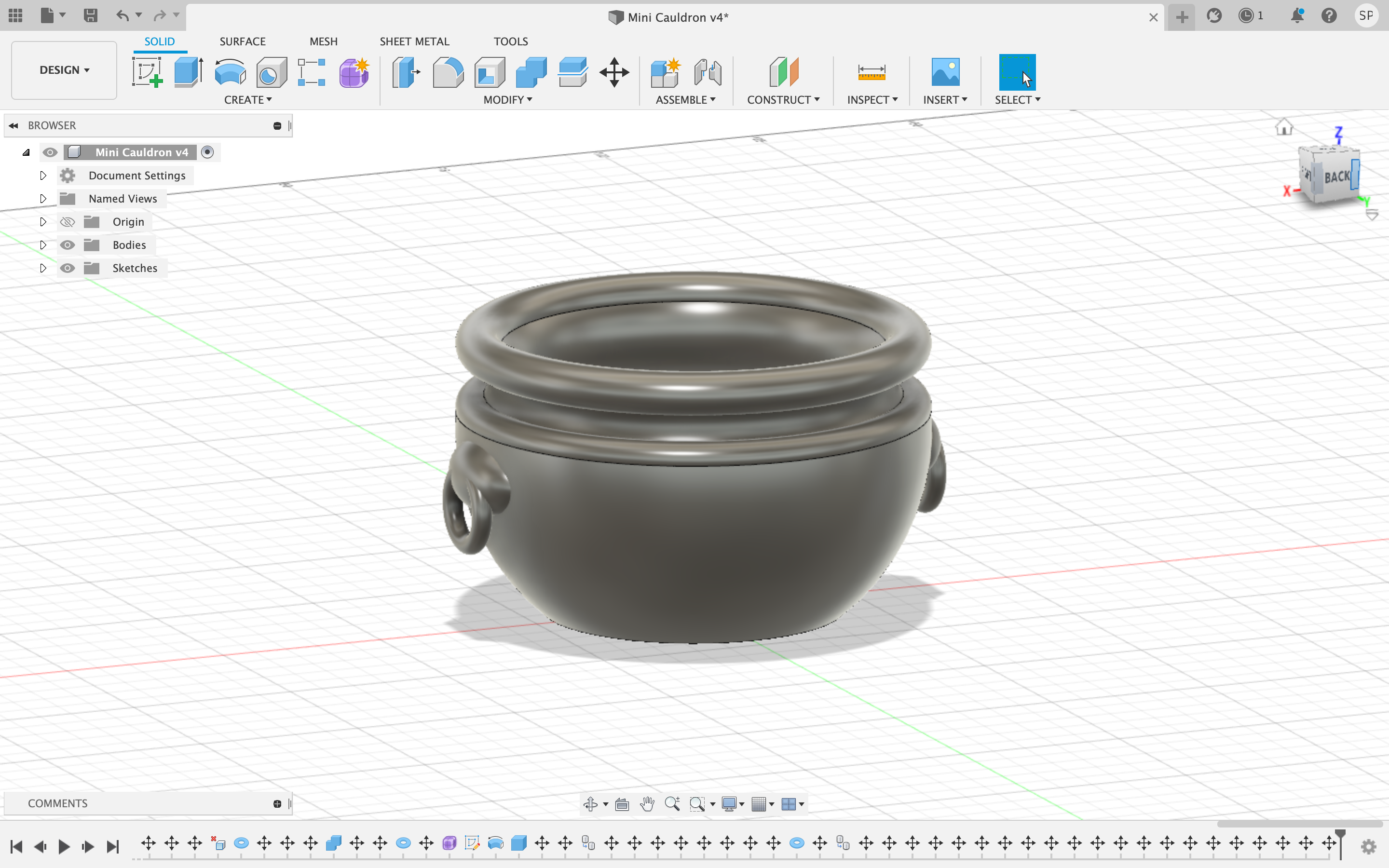
Task: Select the Revolve tool
Action: point(230,72)
